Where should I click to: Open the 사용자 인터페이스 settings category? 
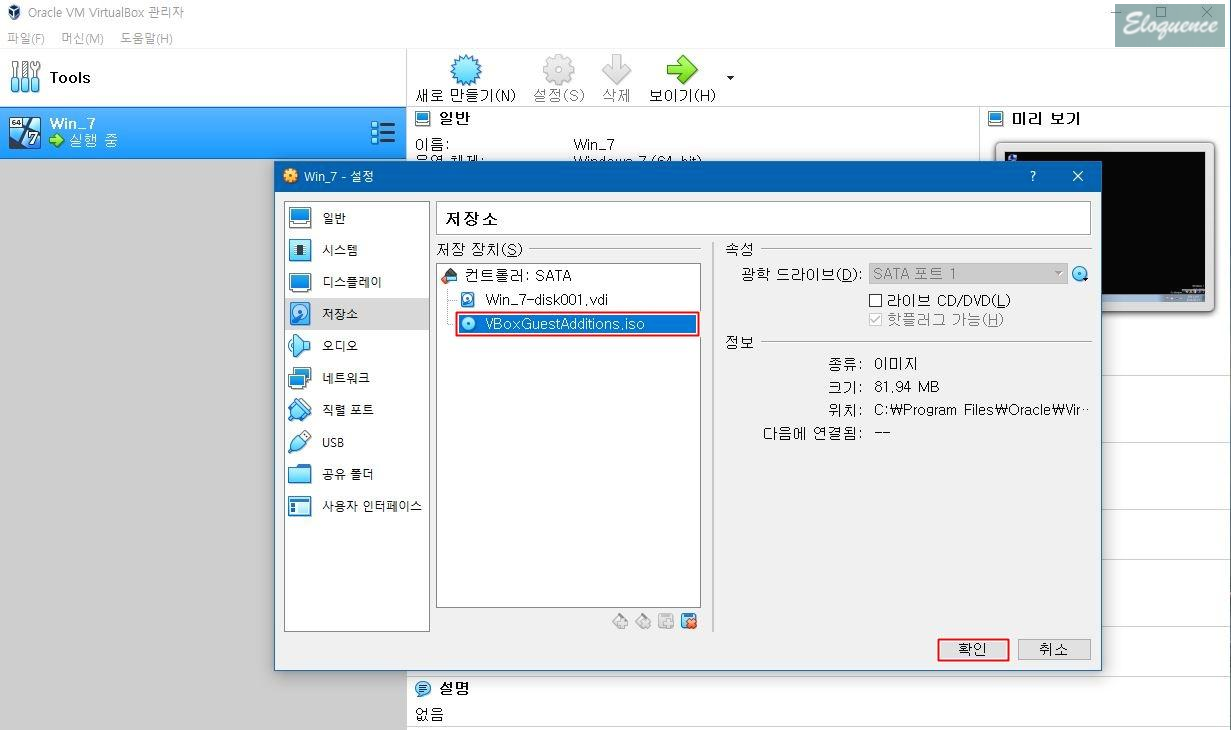click(356, 506)
